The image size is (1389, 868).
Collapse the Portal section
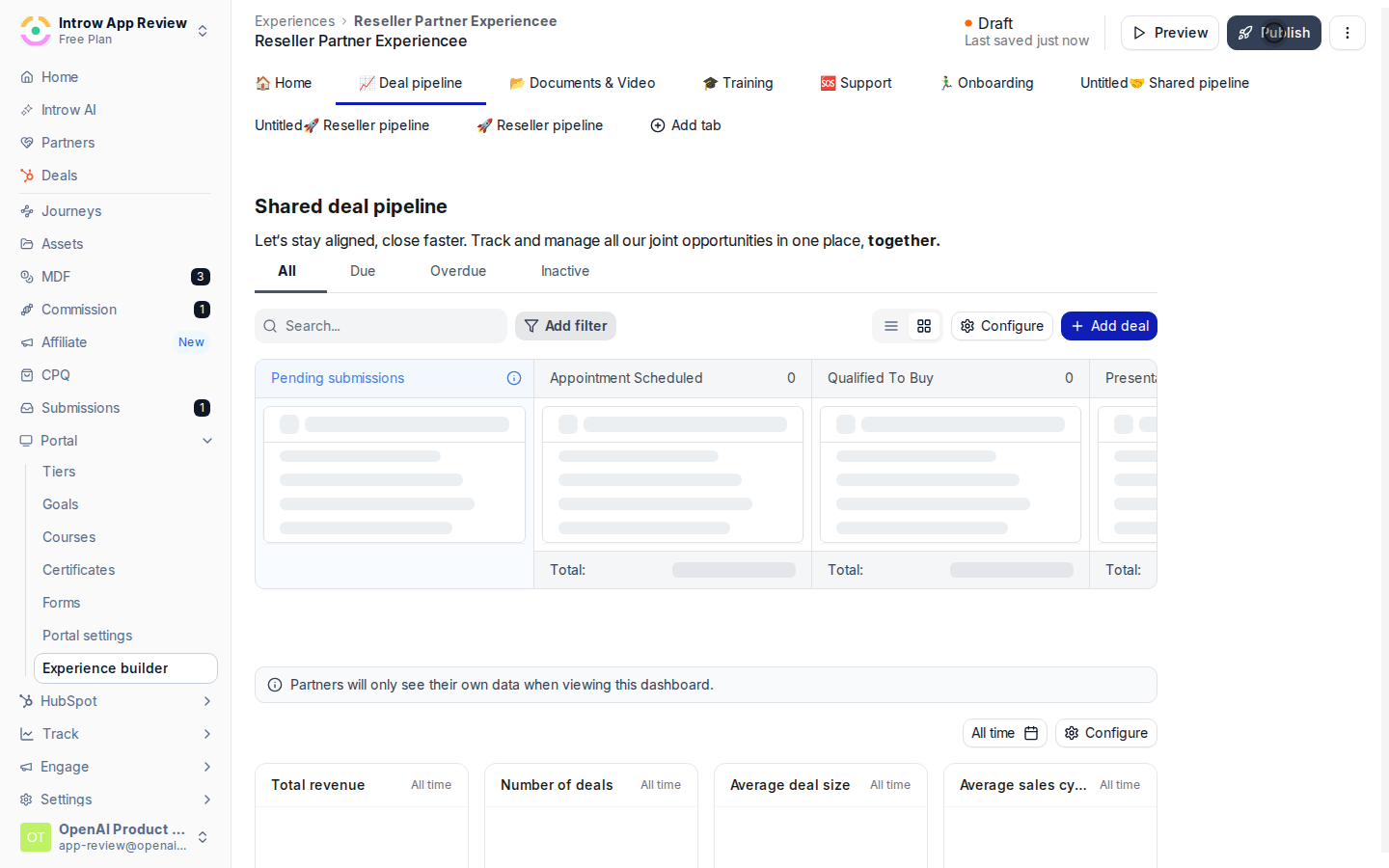207,441
